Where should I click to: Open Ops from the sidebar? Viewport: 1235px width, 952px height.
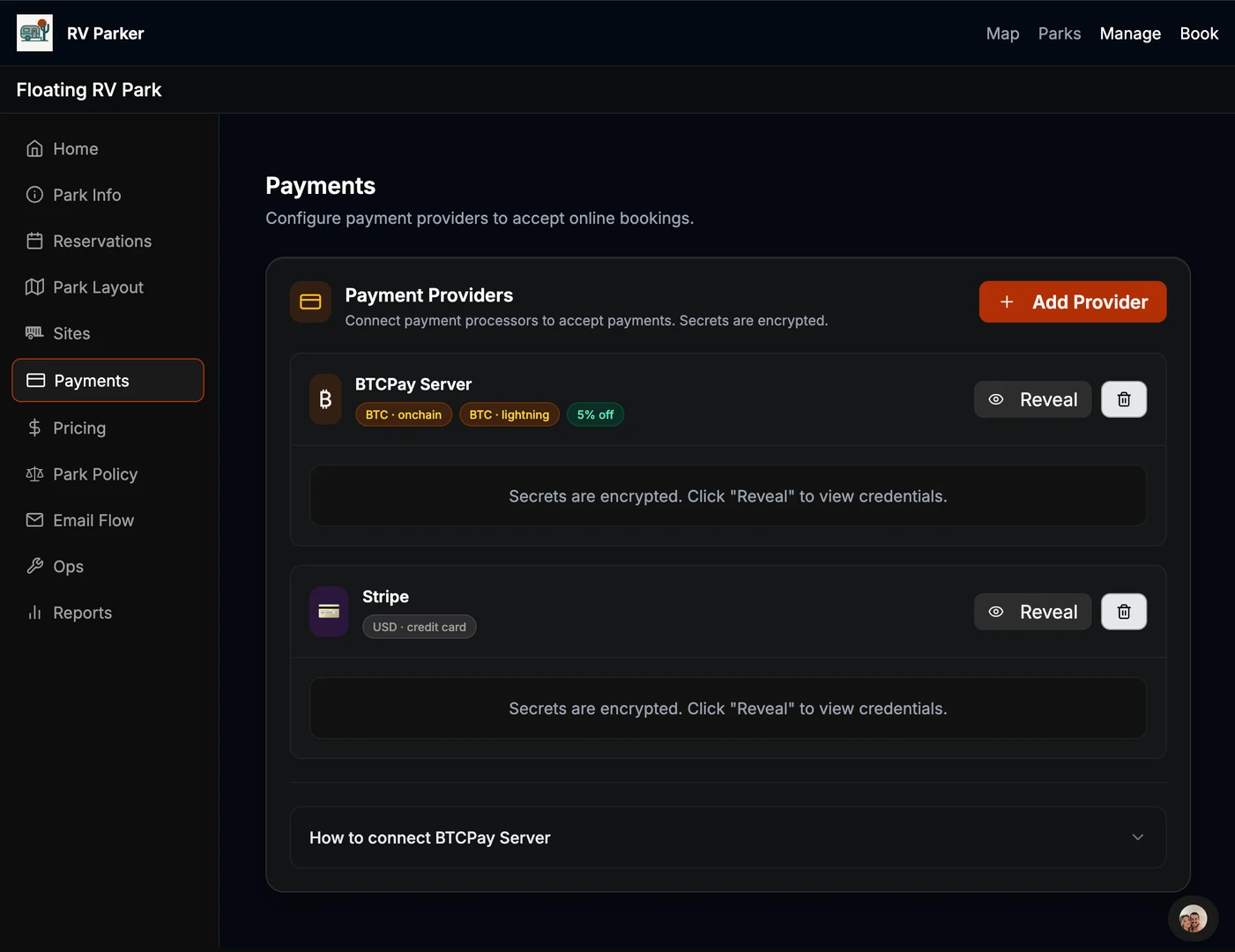tap(68, 567)
